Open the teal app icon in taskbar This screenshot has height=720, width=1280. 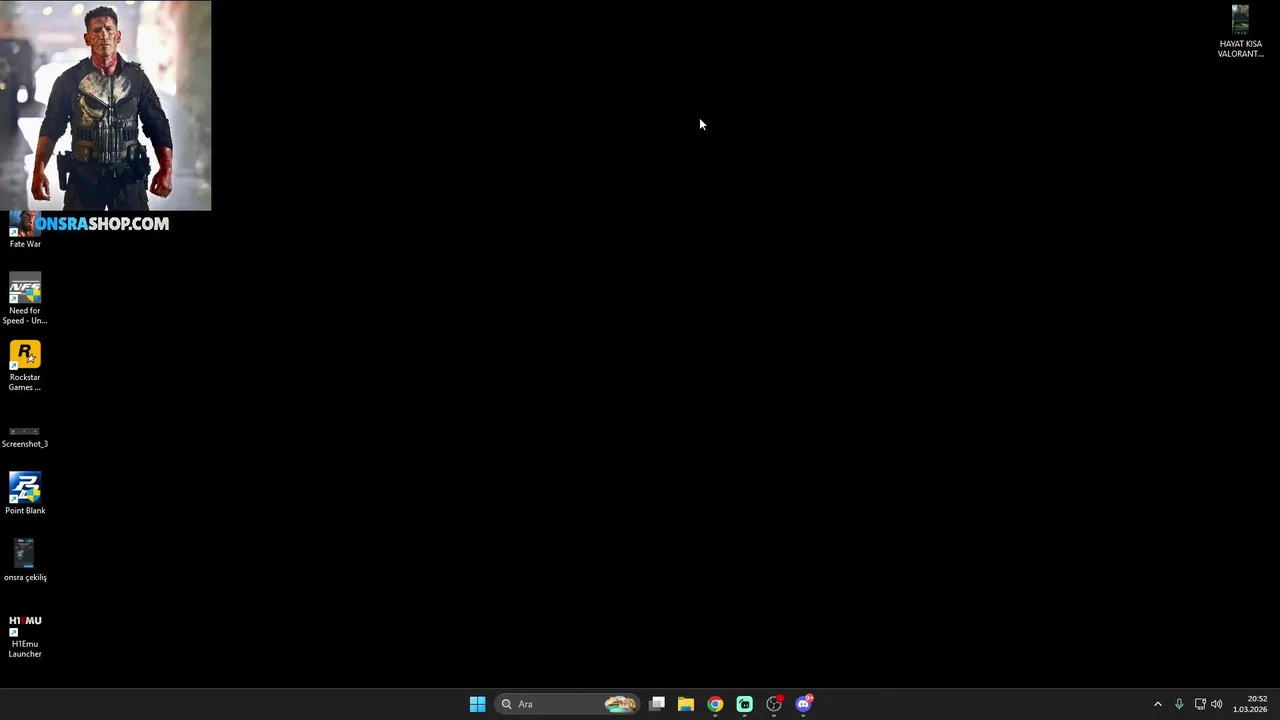tap(745, 704)
